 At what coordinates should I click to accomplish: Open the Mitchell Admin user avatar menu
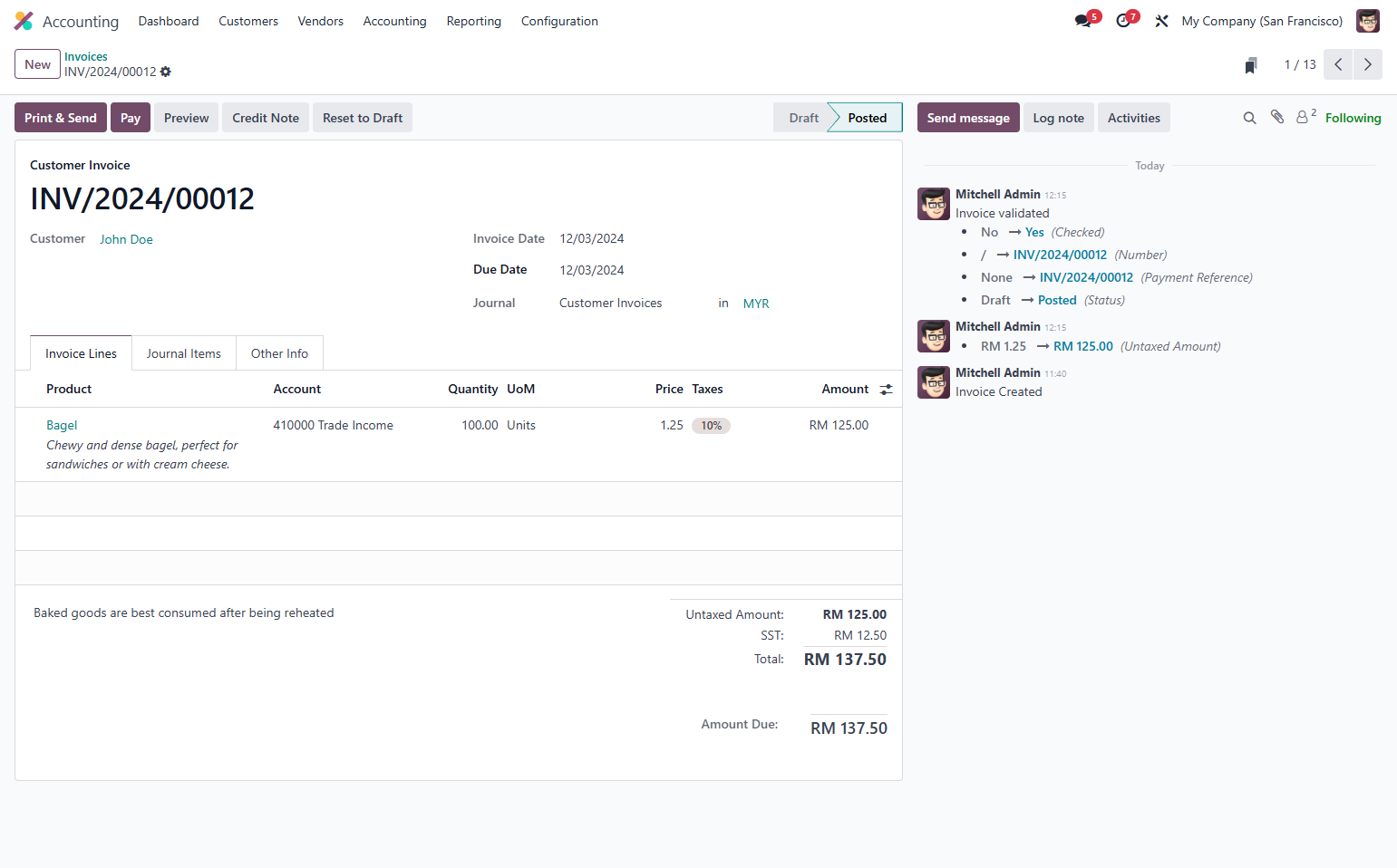1368,21
